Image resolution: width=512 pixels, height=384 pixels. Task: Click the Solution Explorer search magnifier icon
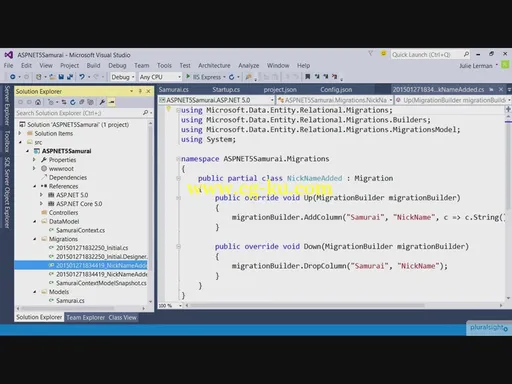pos(146,113)
